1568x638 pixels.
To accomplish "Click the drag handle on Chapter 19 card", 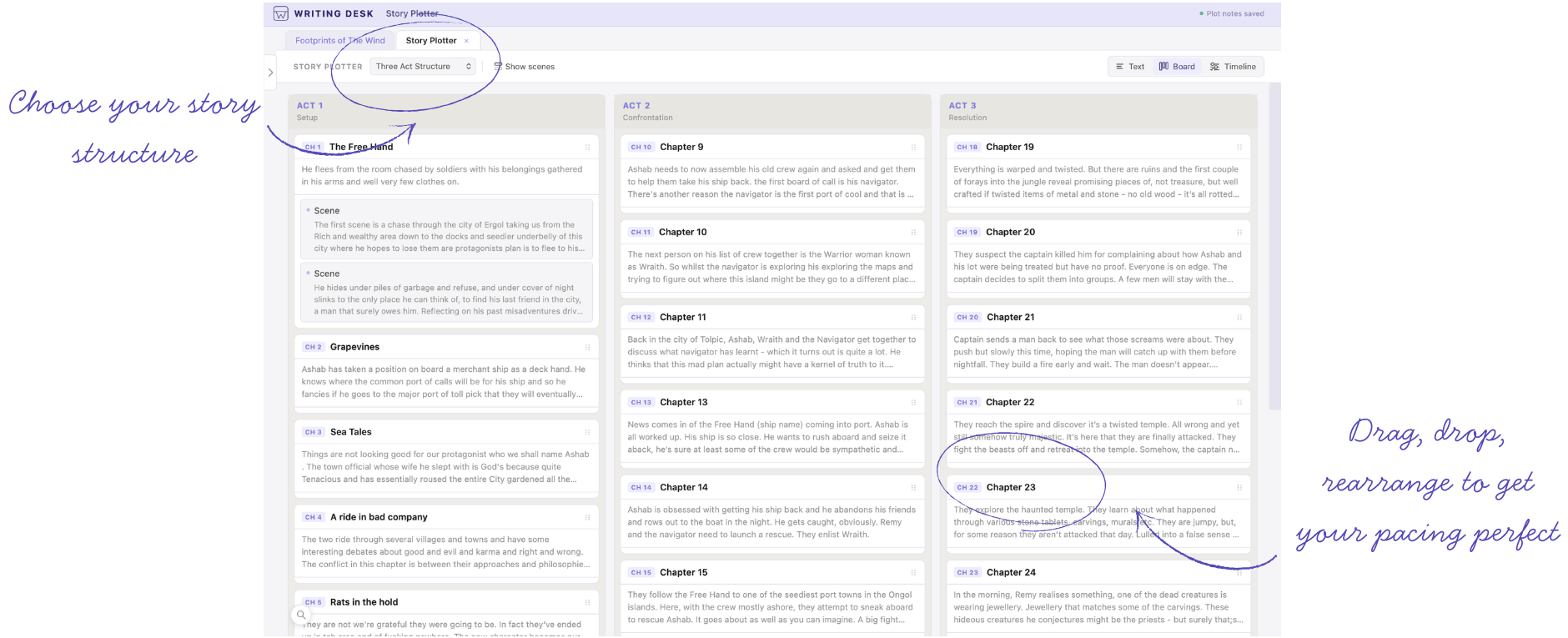I will coord(1239,147).
